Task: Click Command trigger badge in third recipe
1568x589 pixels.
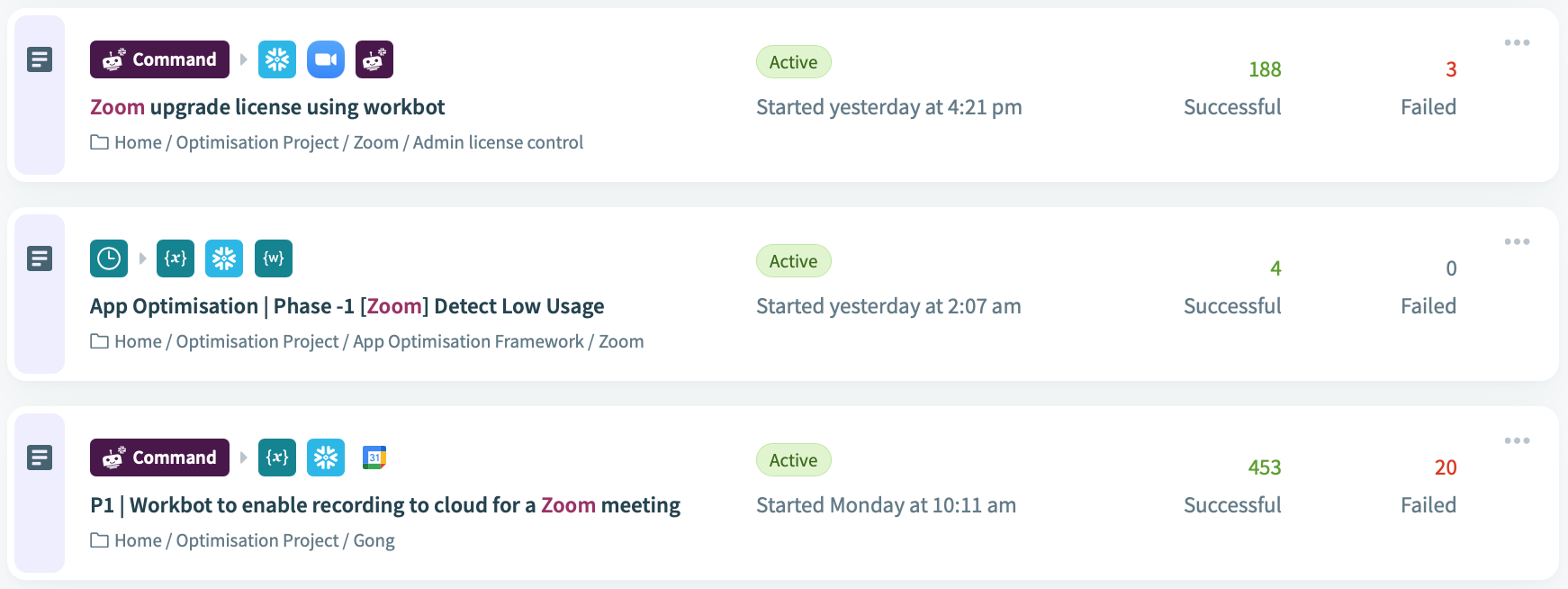Action: coord(159,458)
